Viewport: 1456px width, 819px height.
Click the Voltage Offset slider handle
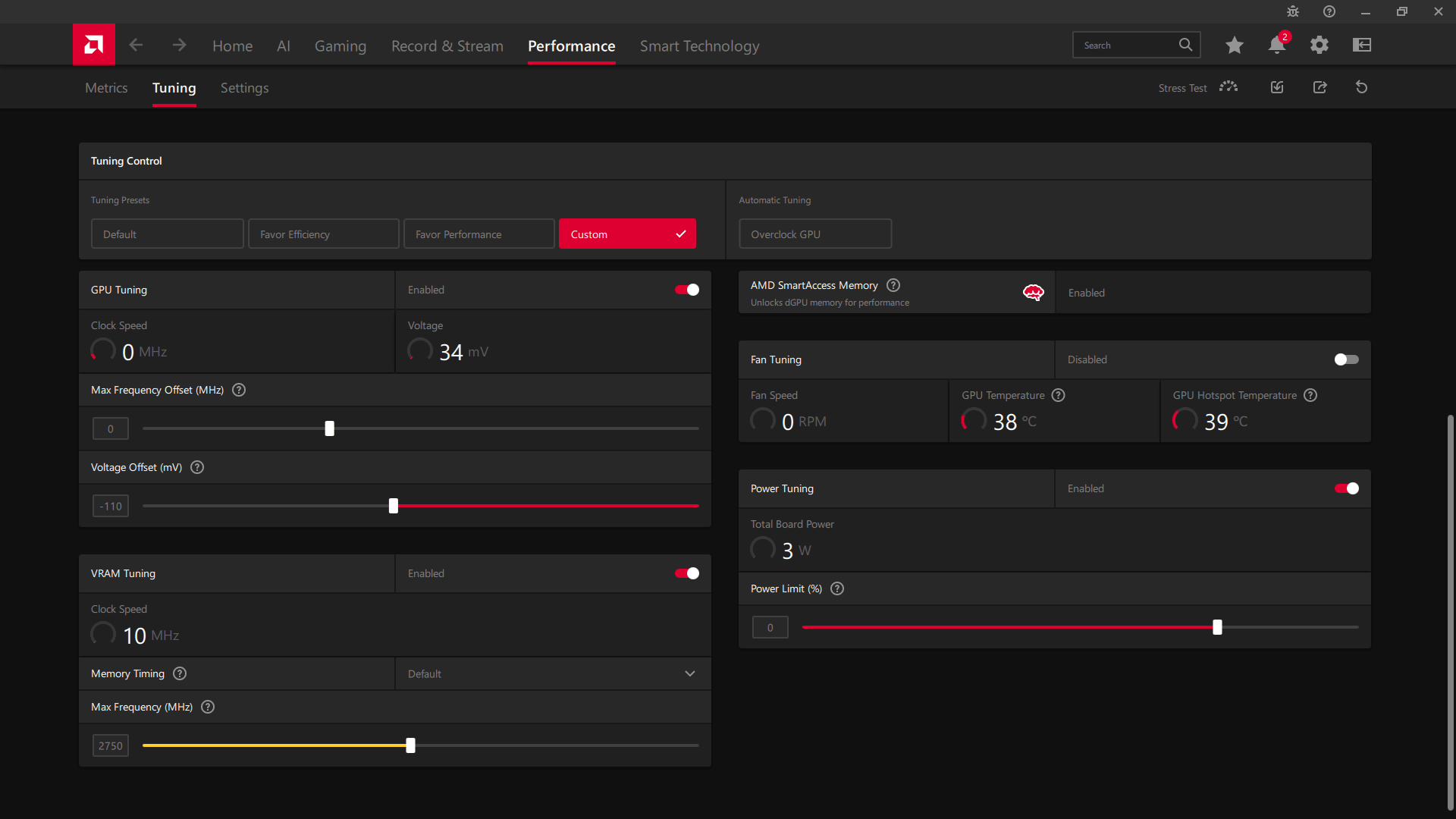tap(394, 506)
